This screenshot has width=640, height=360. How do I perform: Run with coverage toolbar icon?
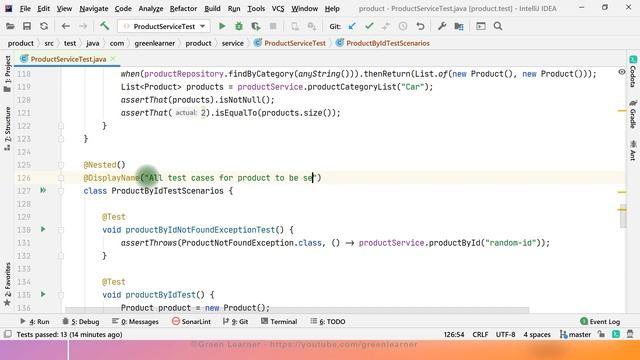click(x=256, y=27)
